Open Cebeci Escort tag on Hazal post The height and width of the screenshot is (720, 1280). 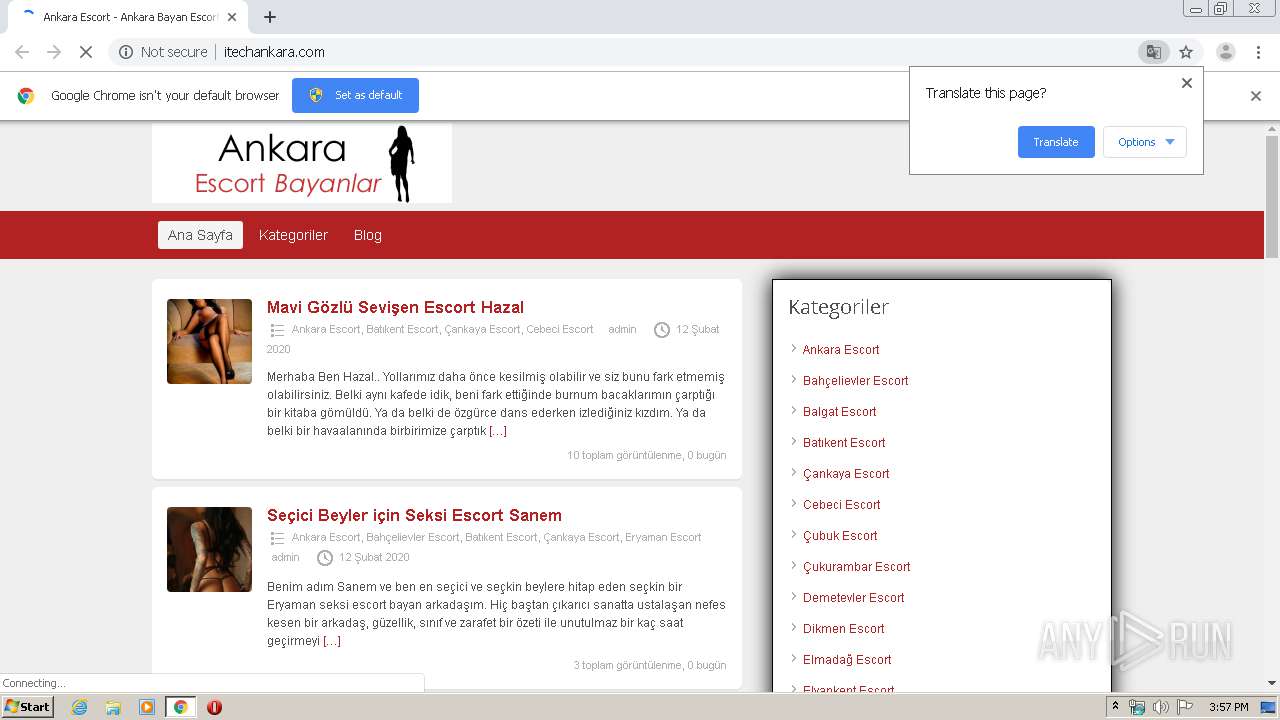560,329
